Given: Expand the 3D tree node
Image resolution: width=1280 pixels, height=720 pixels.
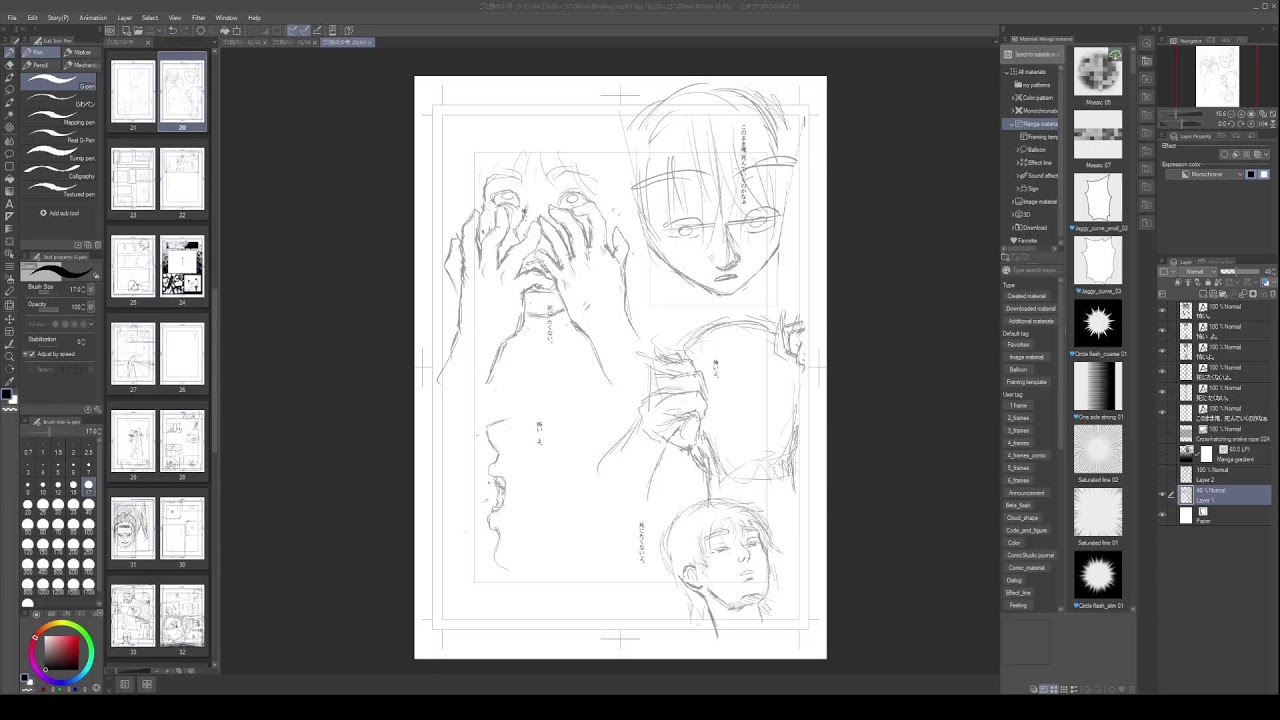Looking at the screenshot, I should click(x=1013, y=215).
